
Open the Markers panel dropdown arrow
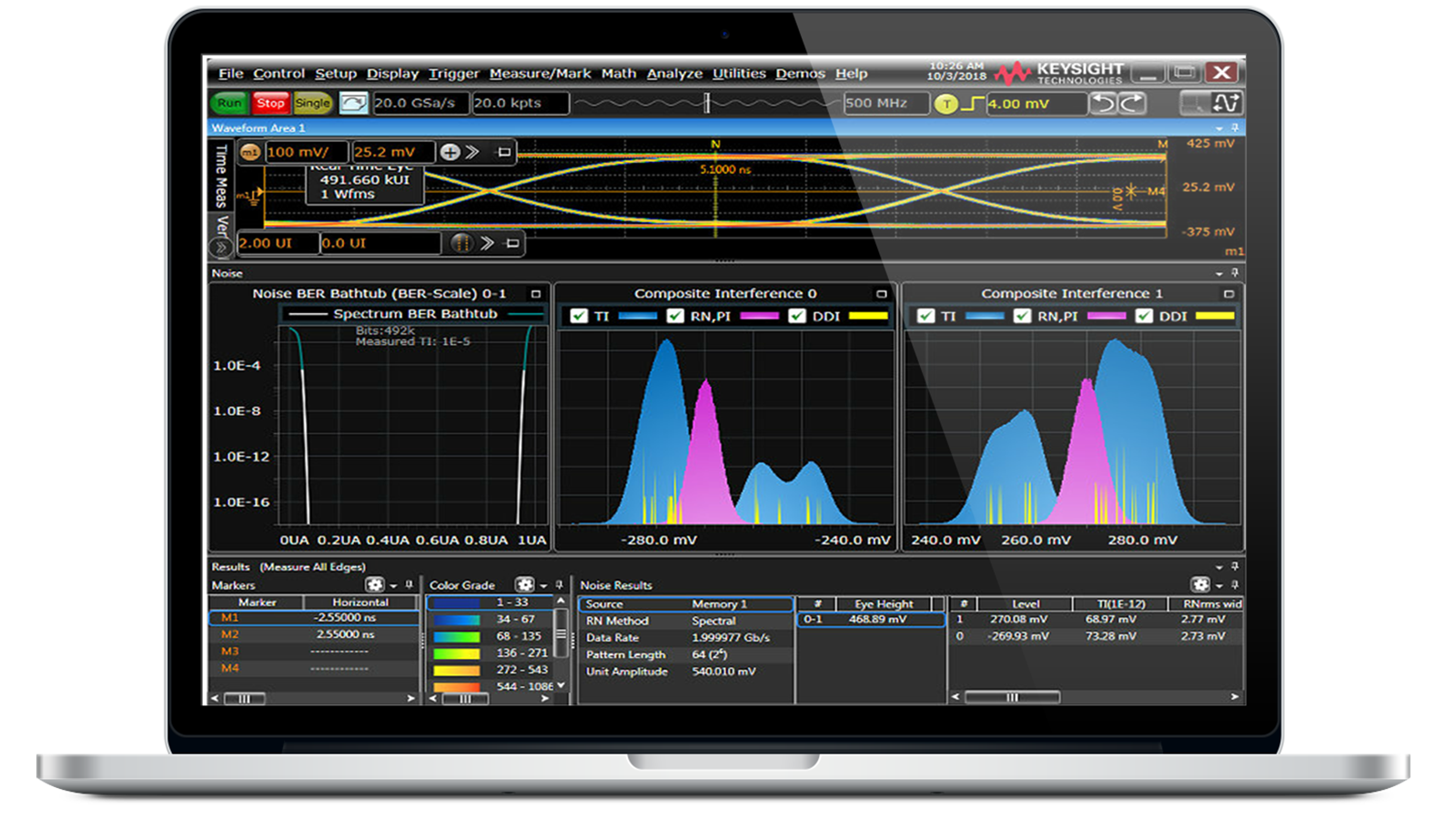point(393,586)
